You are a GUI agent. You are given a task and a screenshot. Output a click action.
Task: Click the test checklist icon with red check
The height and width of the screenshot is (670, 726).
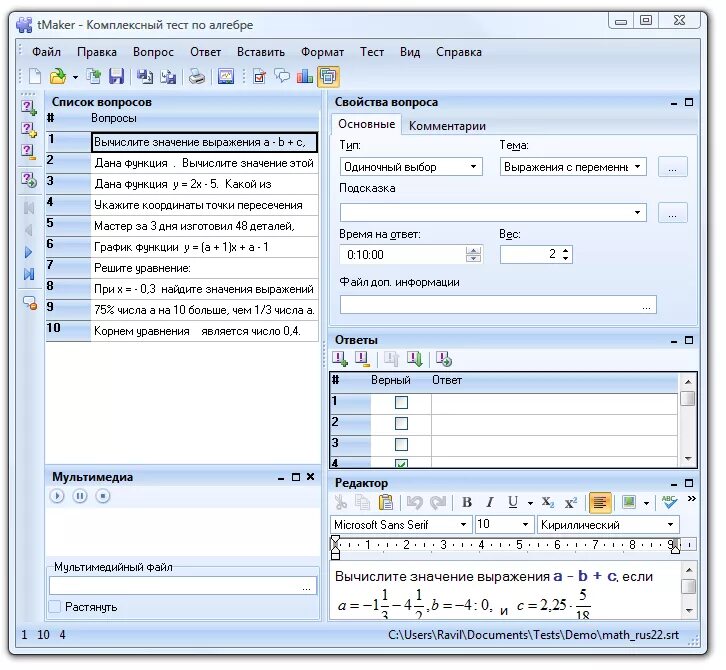point(260,76)
